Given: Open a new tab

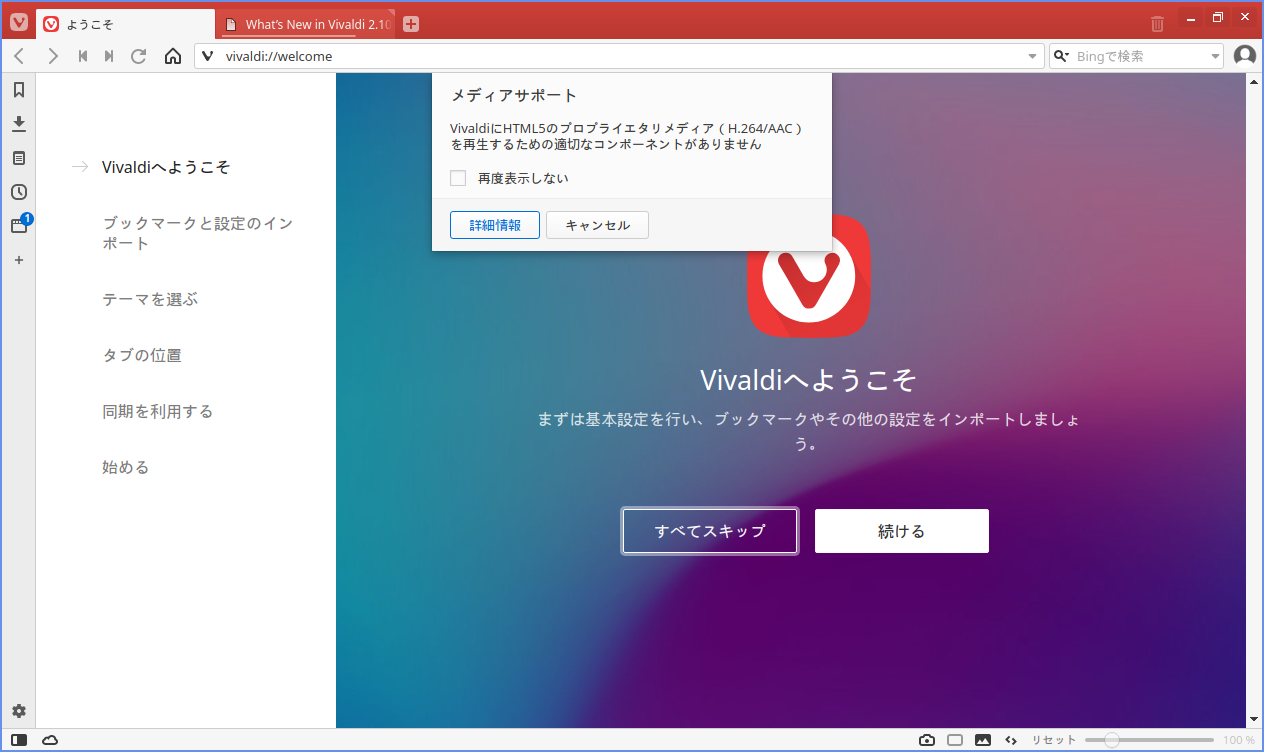Looking at the screenshot, I should pos(411,24).
